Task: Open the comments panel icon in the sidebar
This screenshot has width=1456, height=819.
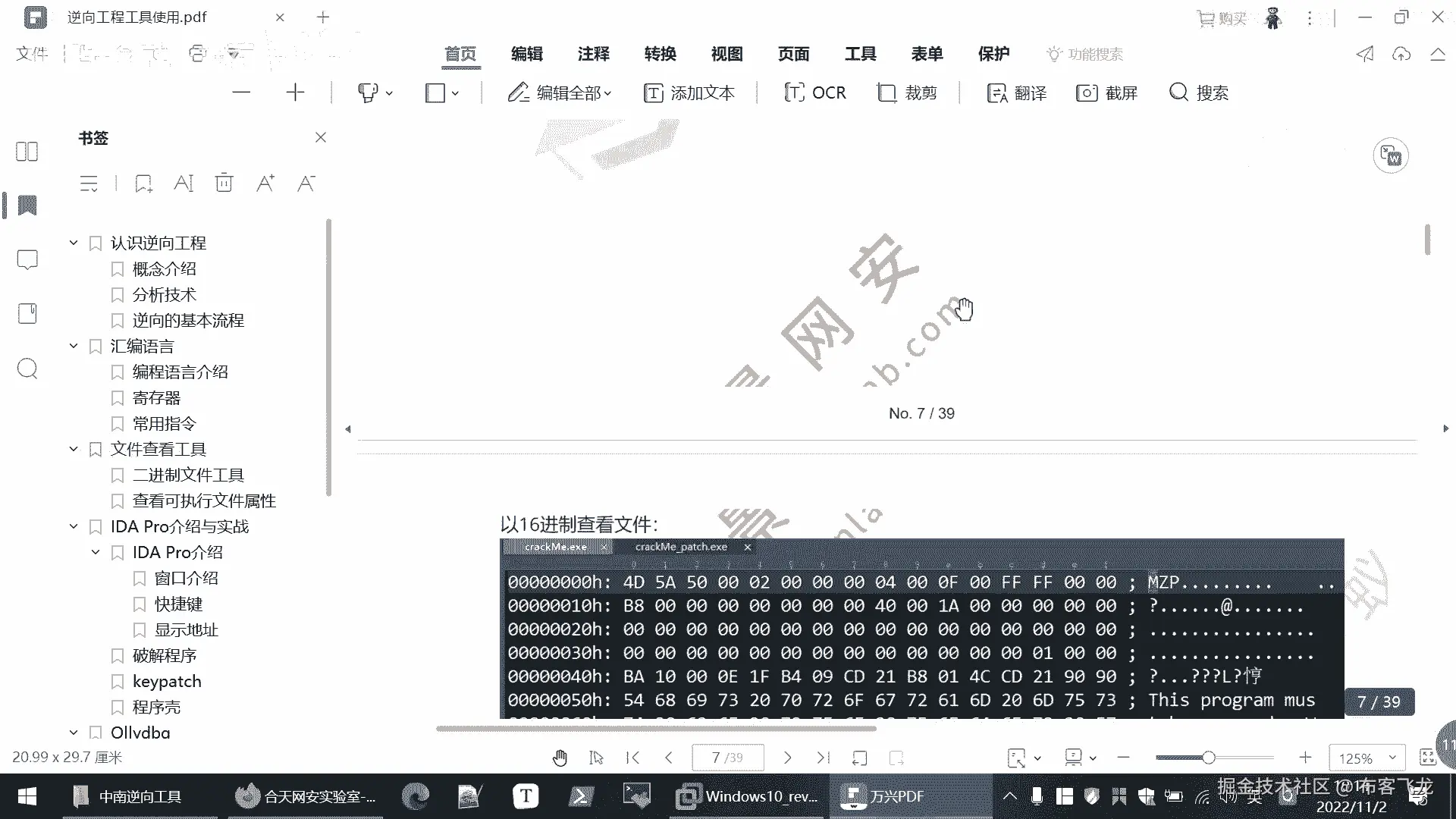Action: (x=27, y=260)
